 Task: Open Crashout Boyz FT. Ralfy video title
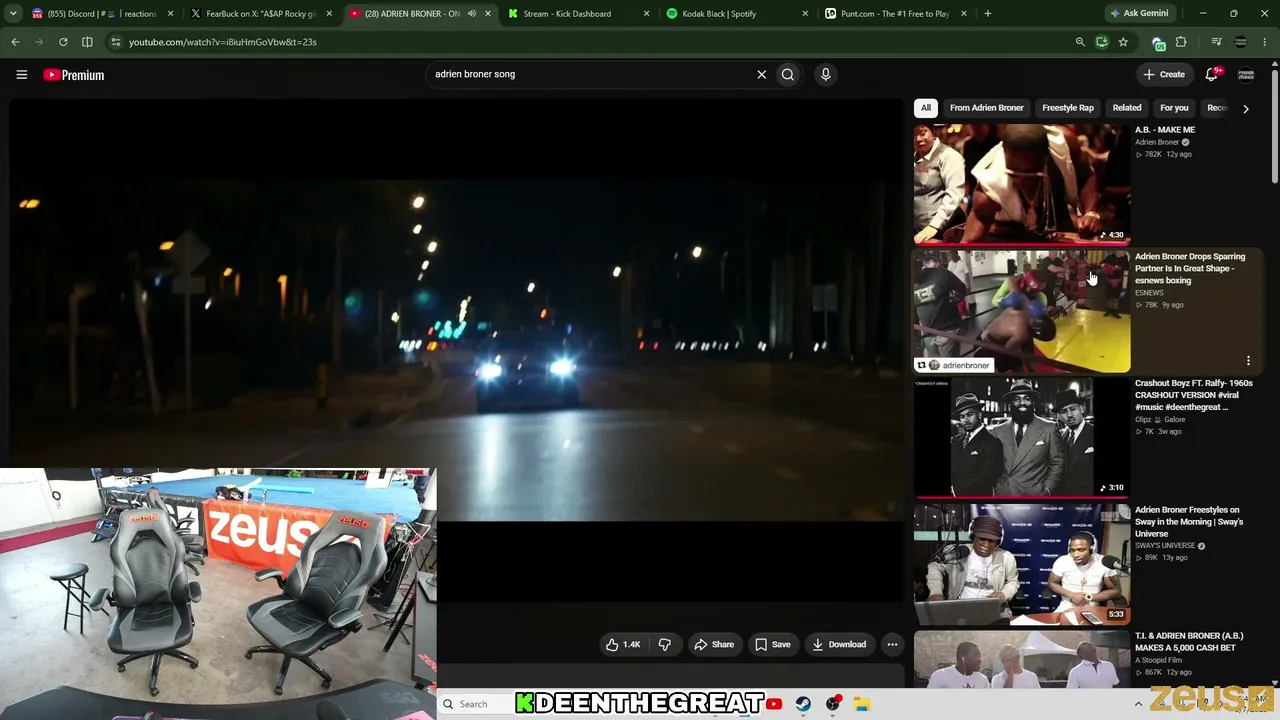click(1194, 395)
